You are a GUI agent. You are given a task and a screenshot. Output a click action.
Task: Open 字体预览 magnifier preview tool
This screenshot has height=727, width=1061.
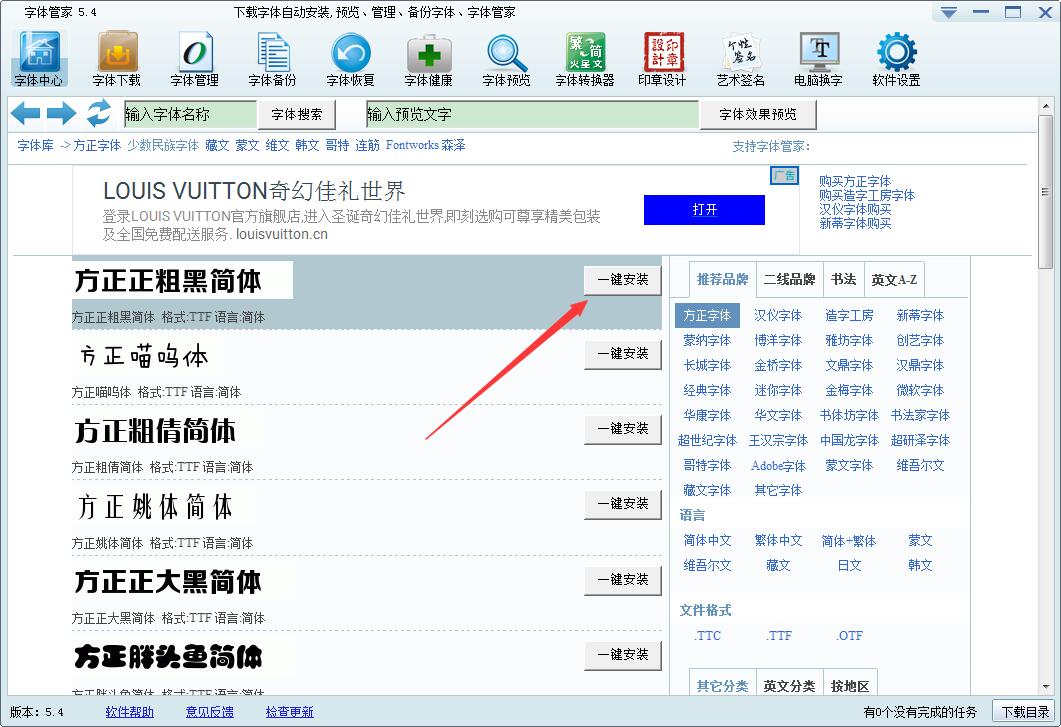click(x=506, y=58)
